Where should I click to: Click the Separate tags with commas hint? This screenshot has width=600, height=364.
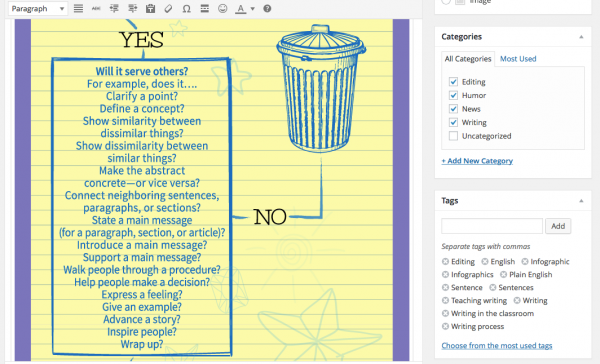486,246
